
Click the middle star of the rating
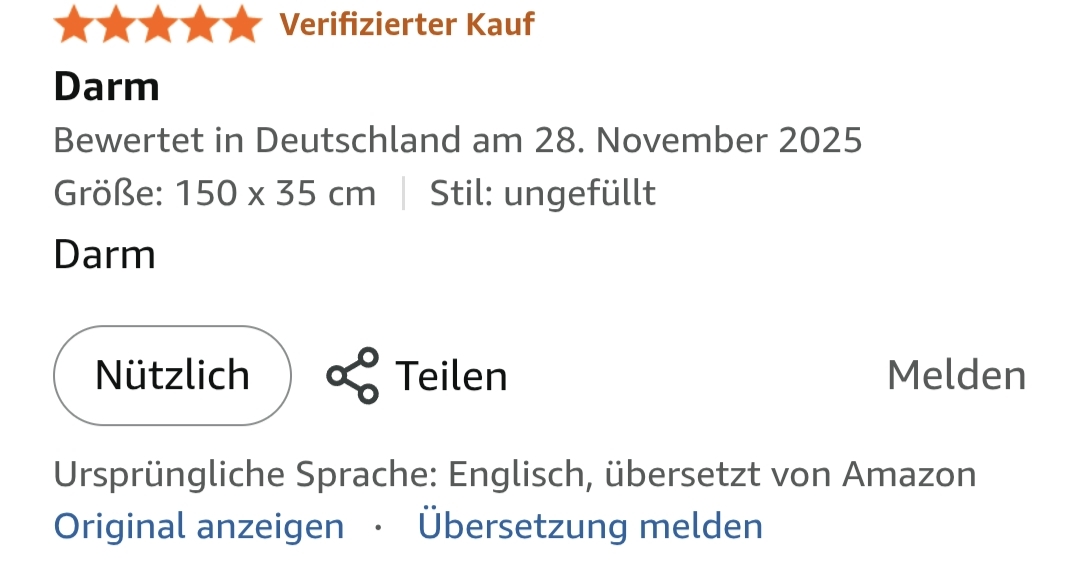pos(158,24)
